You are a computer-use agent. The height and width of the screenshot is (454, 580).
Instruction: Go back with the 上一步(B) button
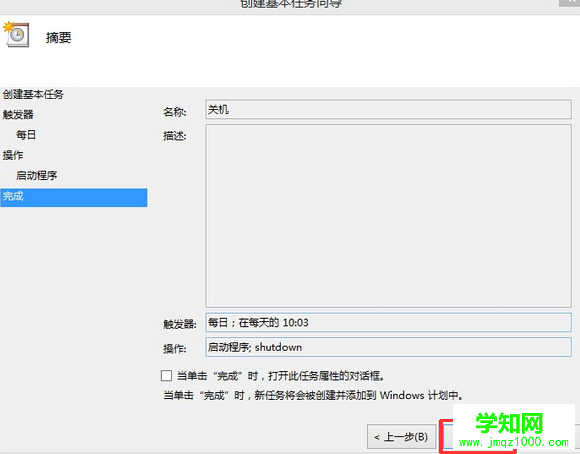401,437
